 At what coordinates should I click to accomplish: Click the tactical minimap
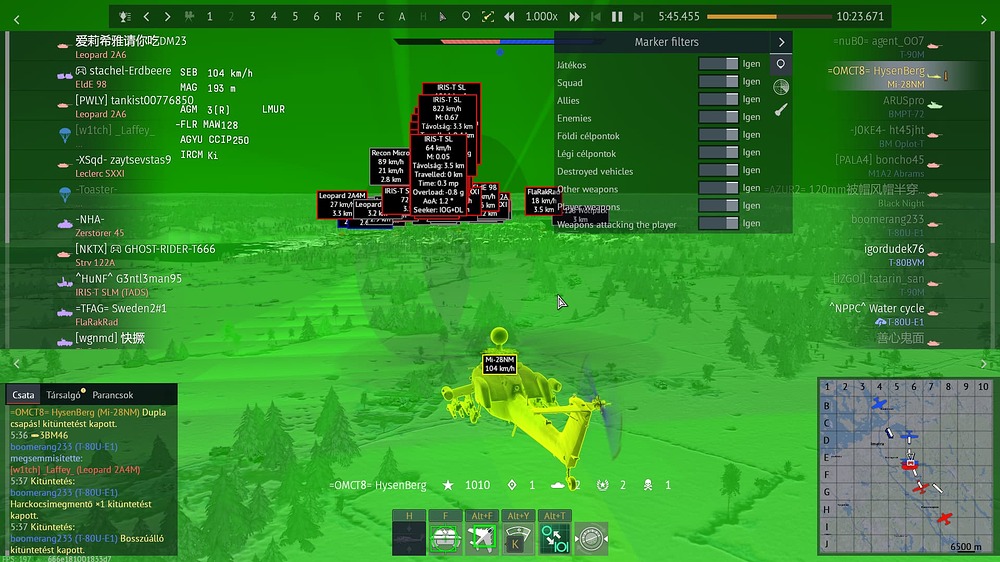pos(906,466)
